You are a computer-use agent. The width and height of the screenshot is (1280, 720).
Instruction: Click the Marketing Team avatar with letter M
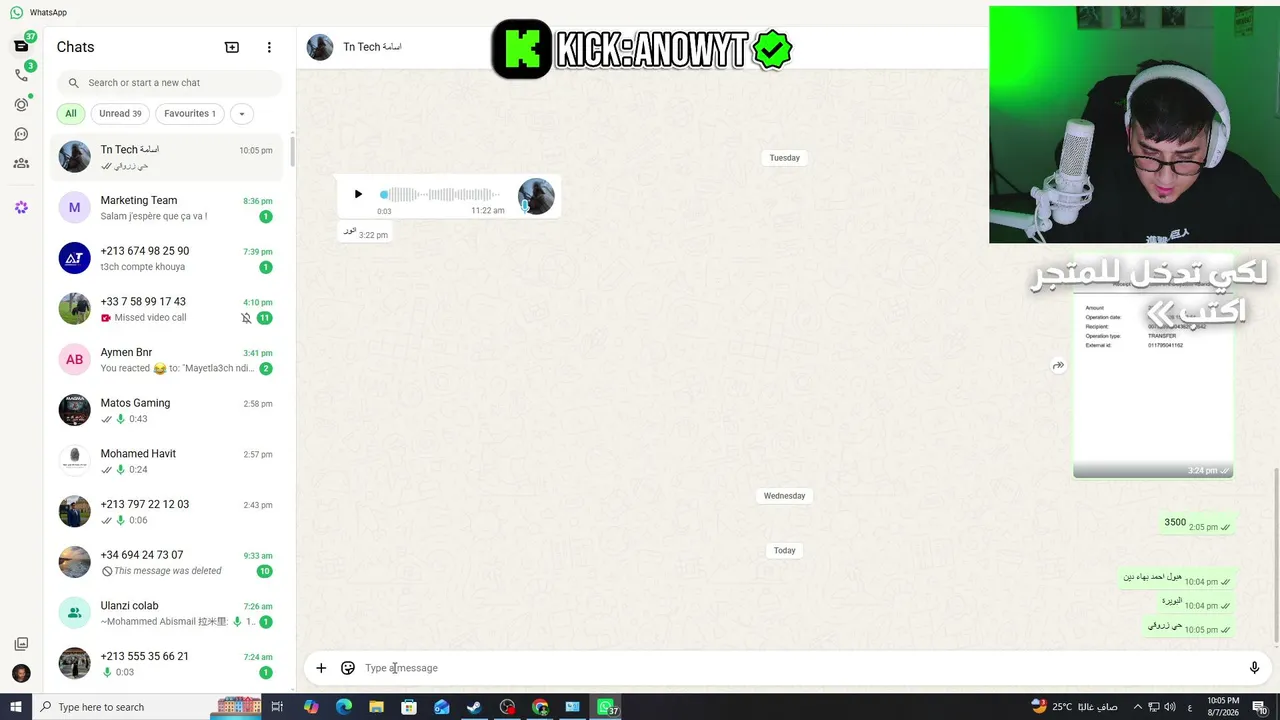(x=74, y=208)
